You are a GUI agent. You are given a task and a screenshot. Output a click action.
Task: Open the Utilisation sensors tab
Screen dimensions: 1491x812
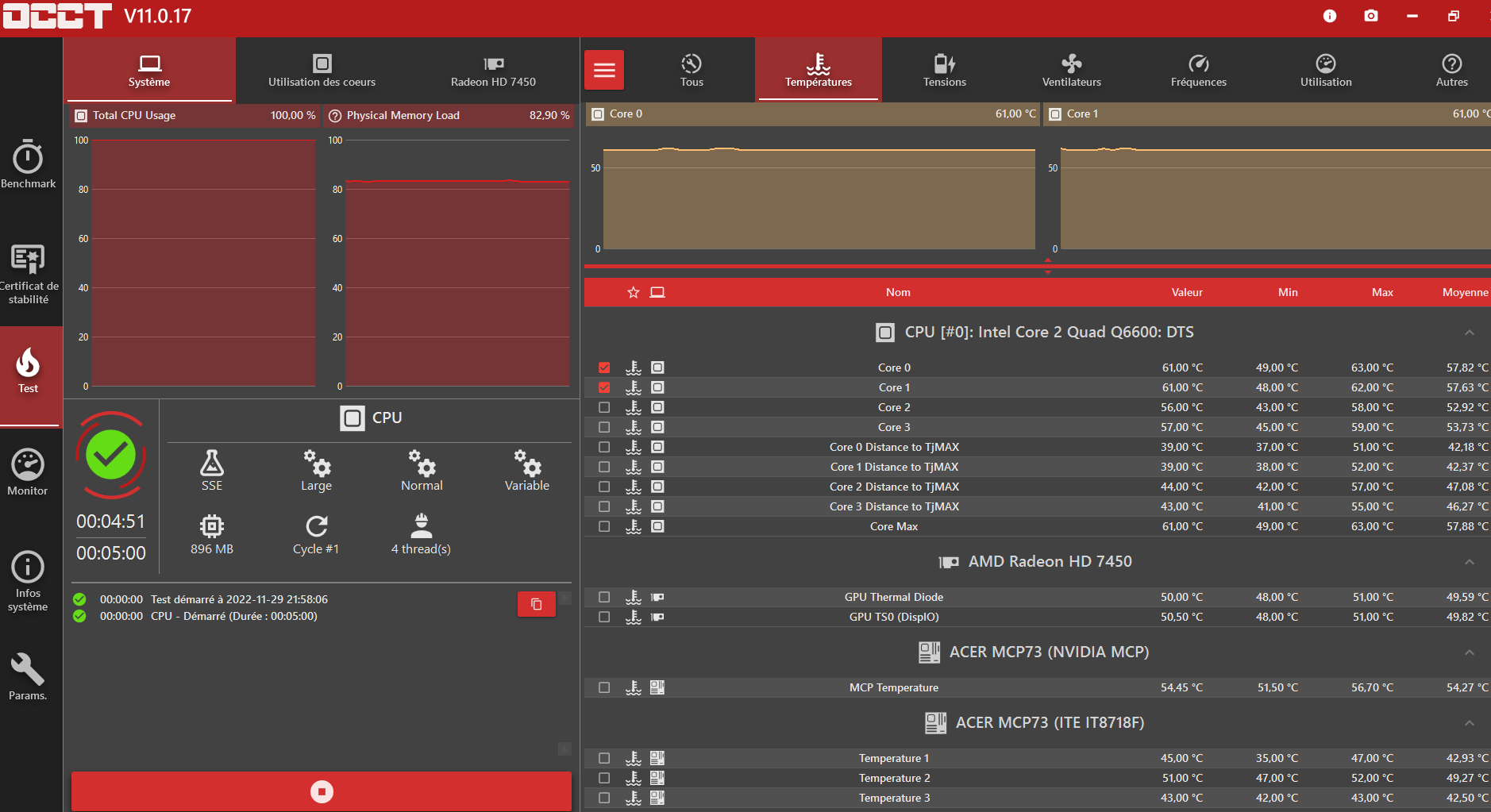click(1326, 70)
